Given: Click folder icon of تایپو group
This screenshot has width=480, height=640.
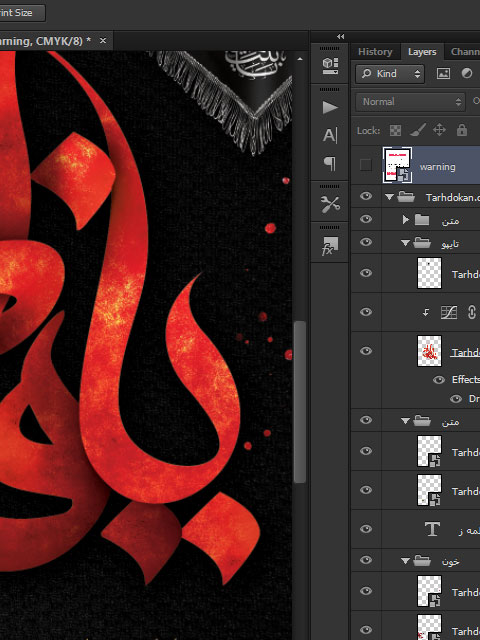Looking at the screenshot, I should 422,243.
